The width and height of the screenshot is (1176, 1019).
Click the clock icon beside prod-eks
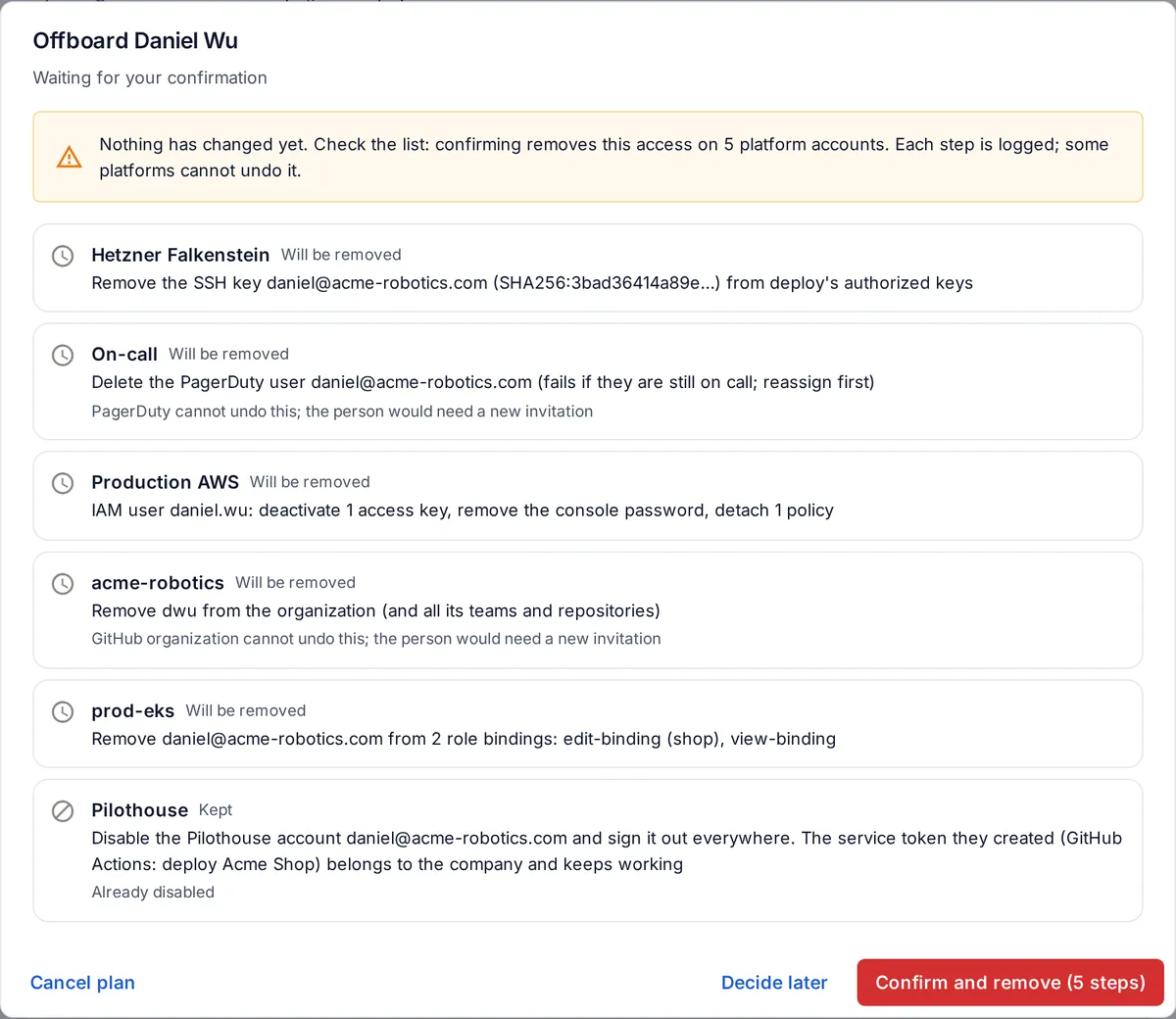click(63, 711)
